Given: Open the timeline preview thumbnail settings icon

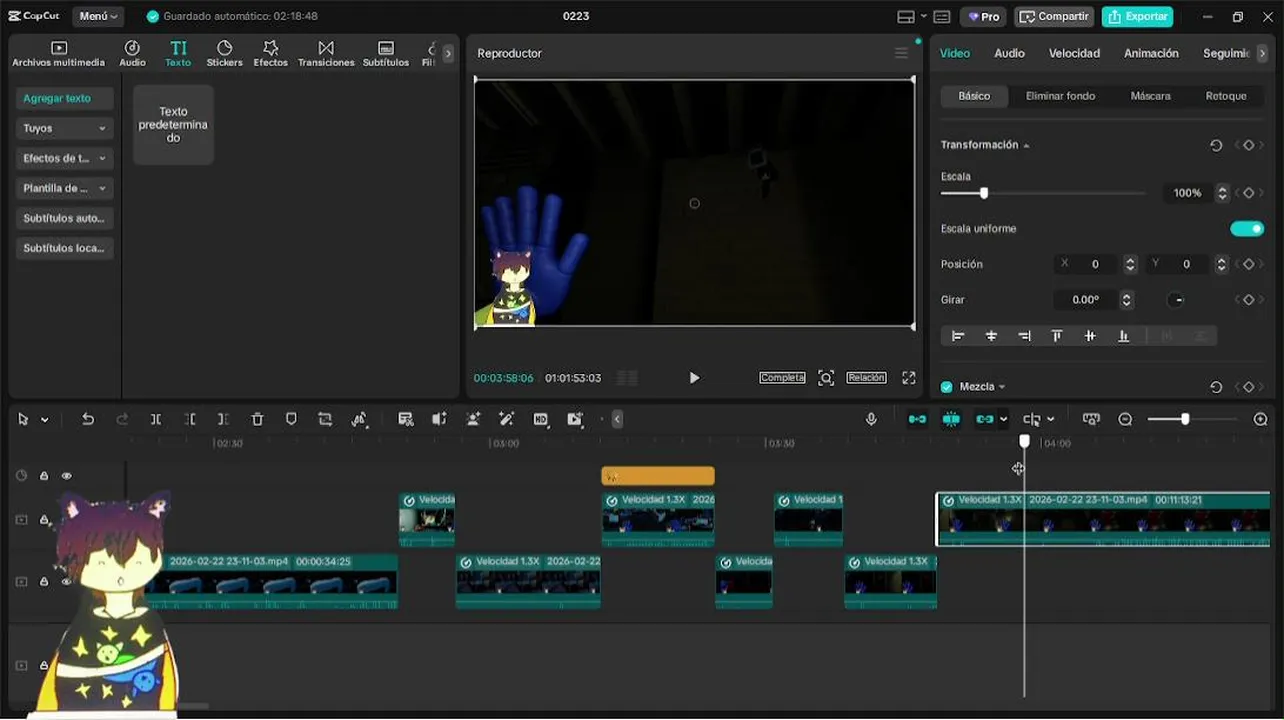Looking at the screenshot, I should 1091,419.
